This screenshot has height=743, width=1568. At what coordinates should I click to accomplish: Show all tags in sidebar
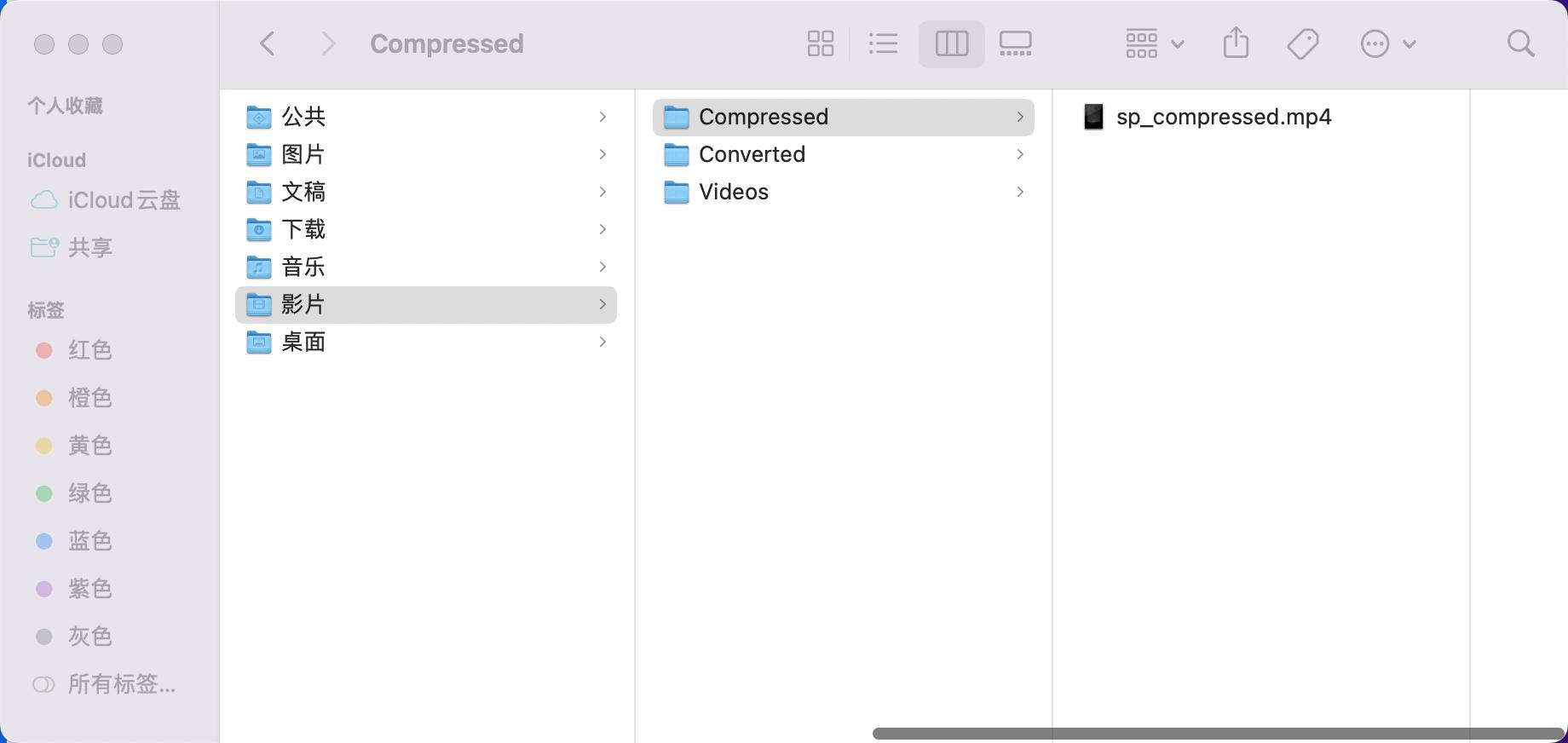(x=121, y=684)
